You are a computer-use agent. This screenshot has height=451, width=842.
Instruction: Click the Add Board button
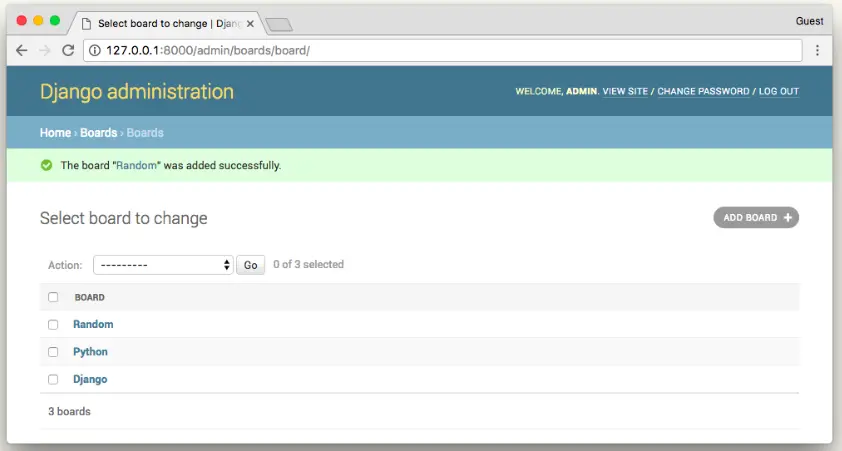click(756, 217)
